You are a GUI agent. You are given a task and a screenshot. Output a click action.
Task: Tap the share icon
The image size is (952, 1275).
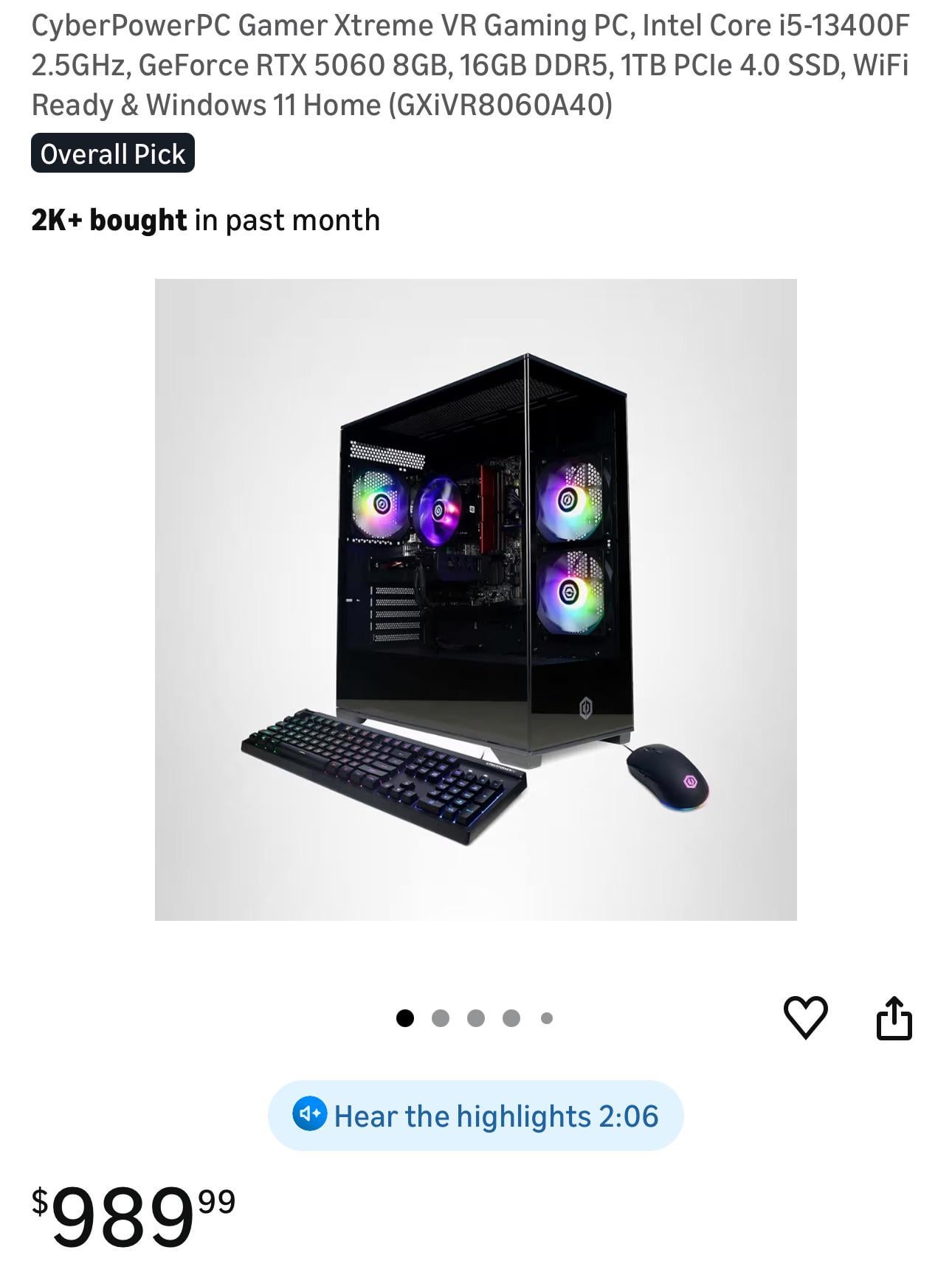(894, 1018)
